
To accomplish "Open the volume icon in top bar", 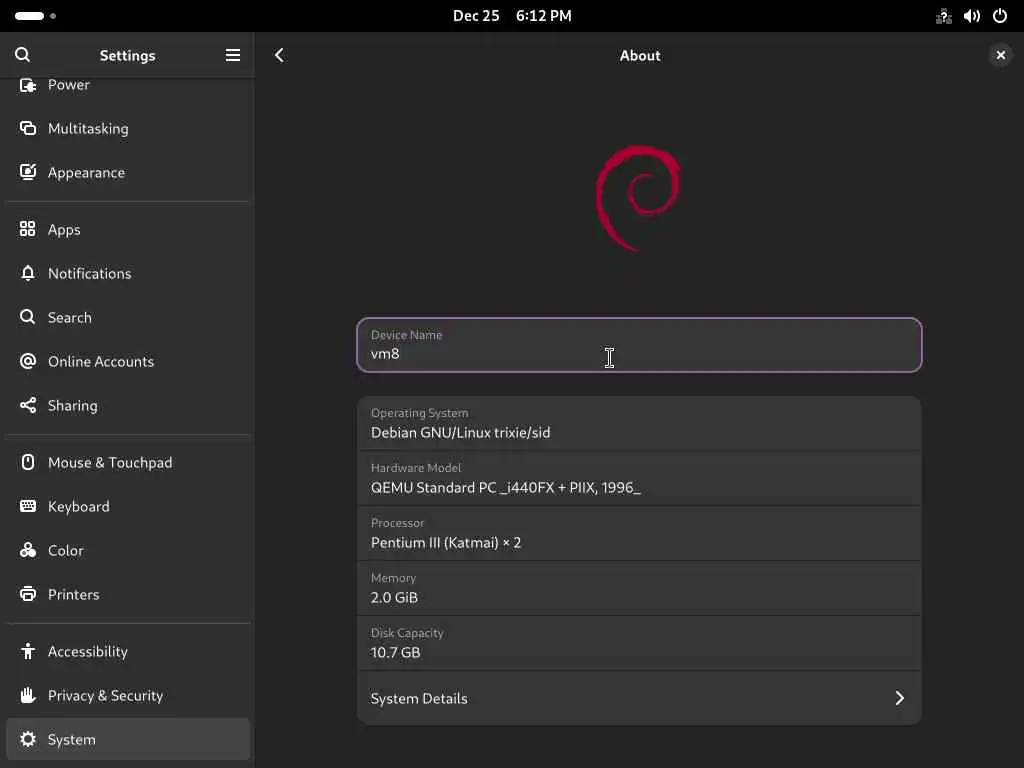I will point(972,16).
